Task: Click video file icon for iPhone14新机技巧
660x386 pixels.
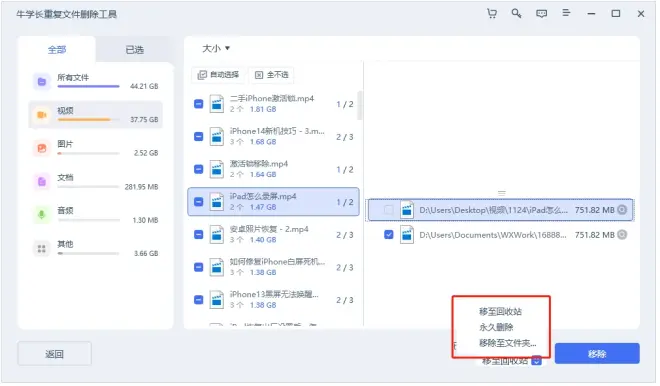Action: coord(217,136)
